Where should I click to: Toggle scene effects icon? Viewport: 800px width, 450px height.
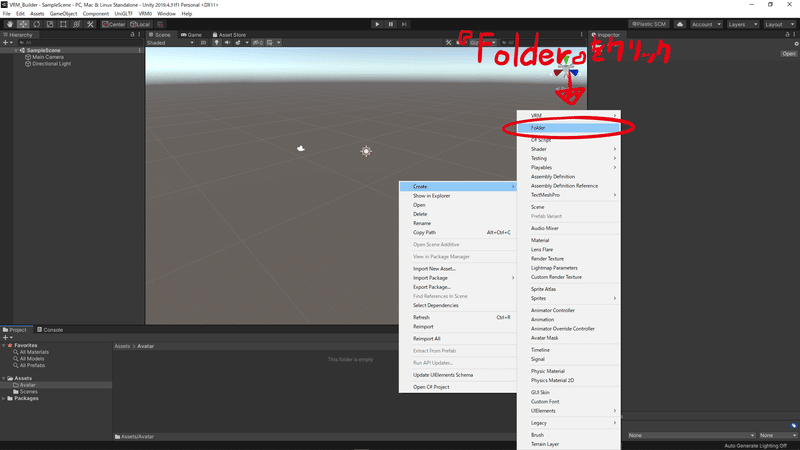pyautogui.click(x=238, y=43)
